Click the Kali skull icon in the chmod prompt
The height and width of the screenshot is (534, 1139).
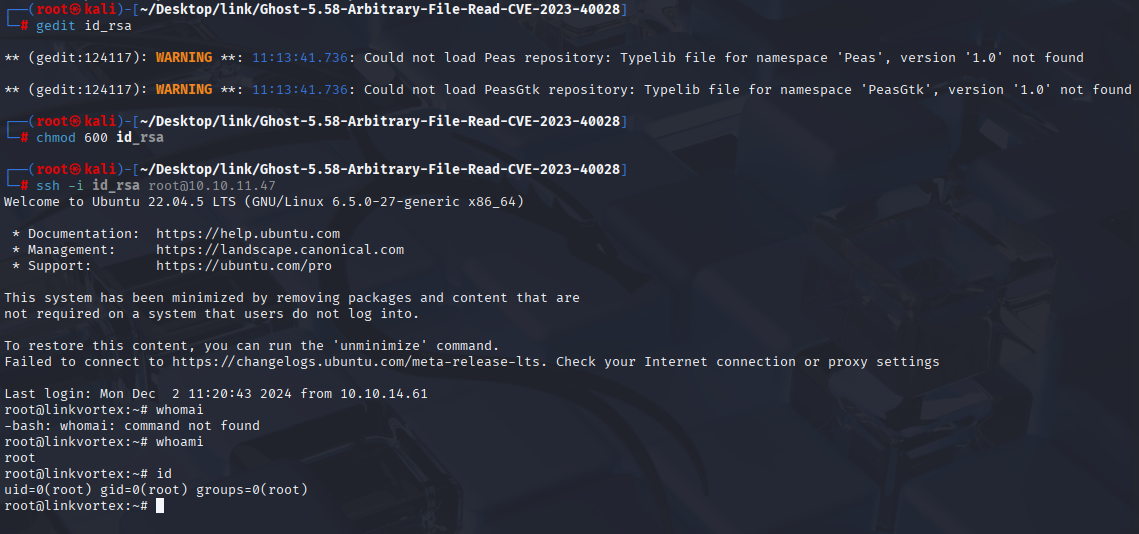pos(76,121)
